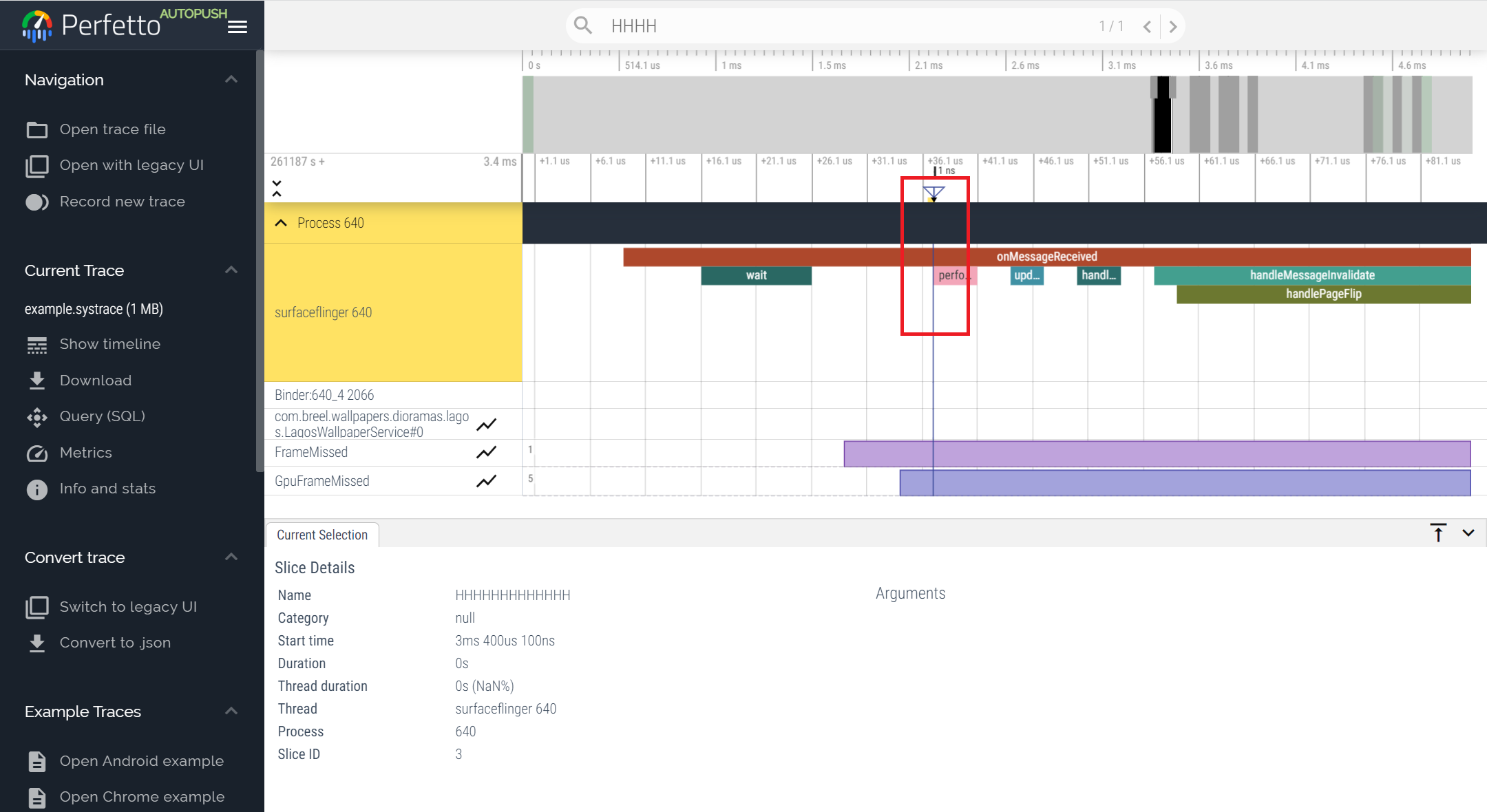Toggle chart view for GpuFrameMissed track

pos(487,480)
